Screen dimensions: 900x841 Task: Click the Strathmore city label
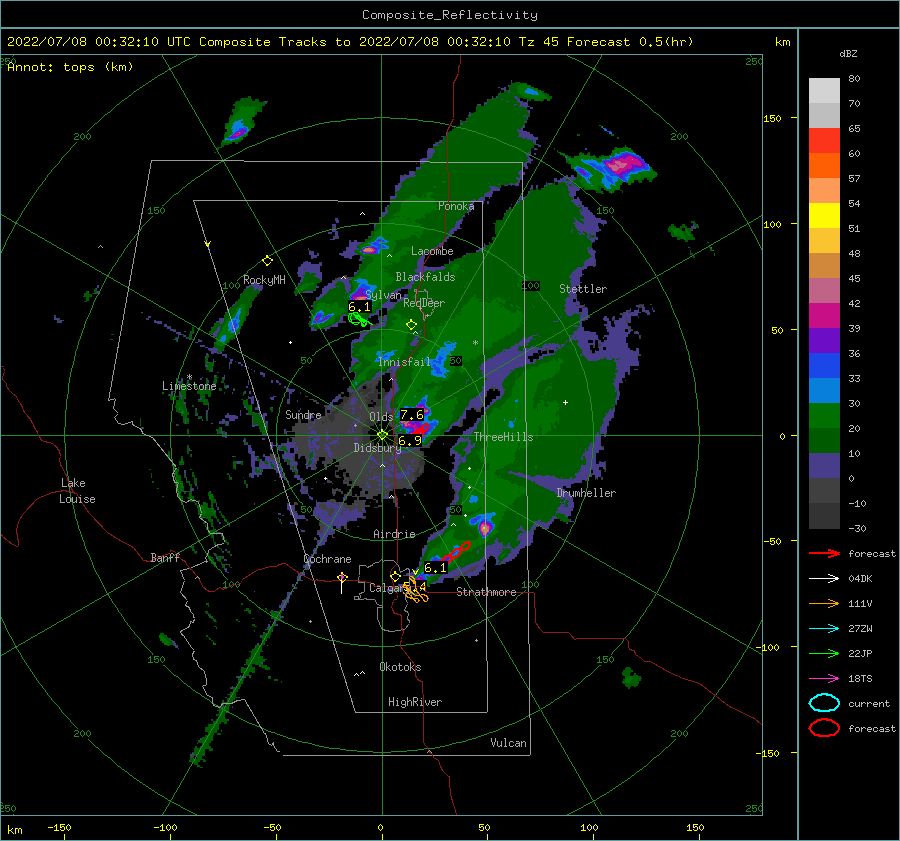tap(486, 592)
